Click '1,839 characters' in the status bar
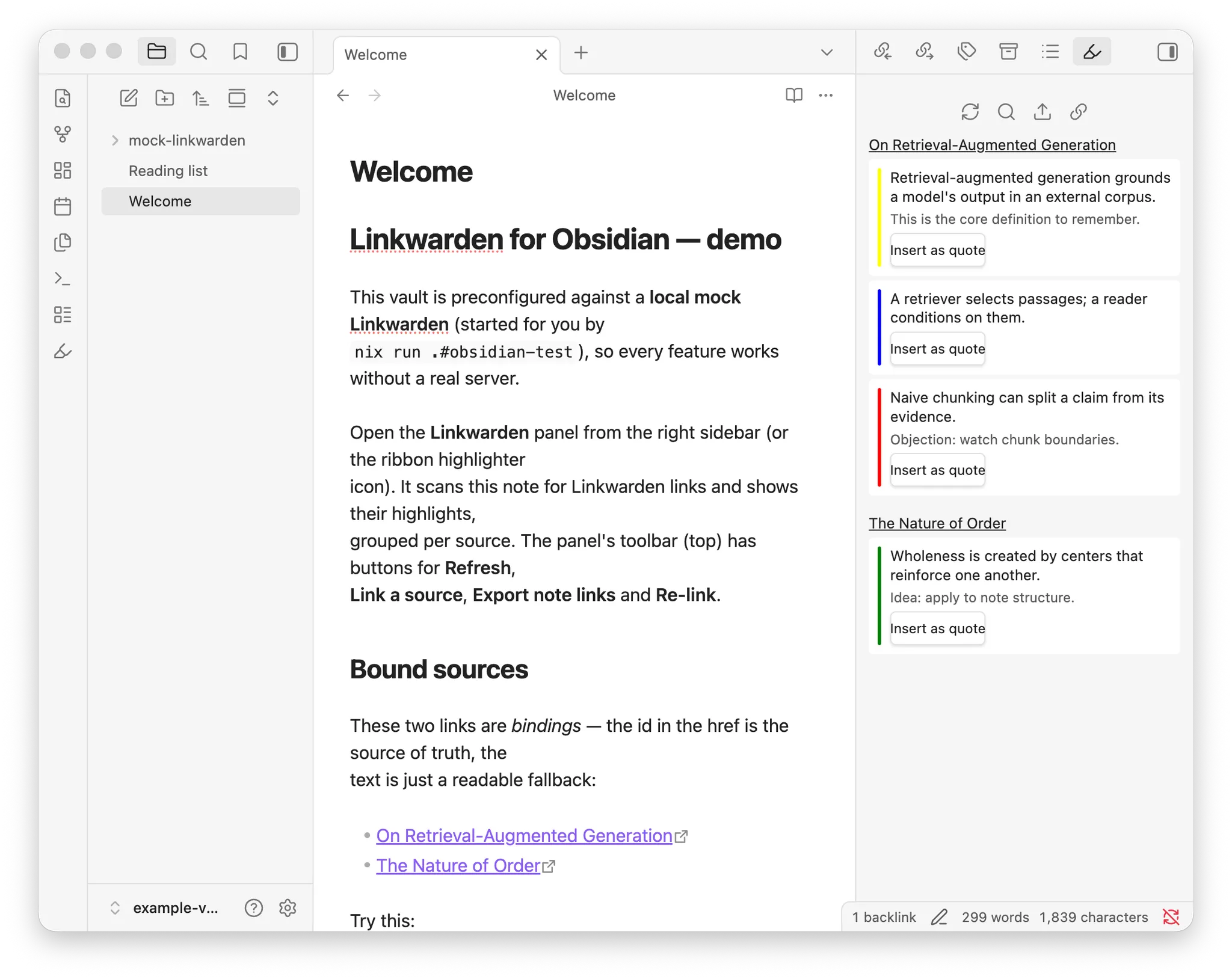The width and height of the screenshot is (1232, 979). [x=1094, y=918]
